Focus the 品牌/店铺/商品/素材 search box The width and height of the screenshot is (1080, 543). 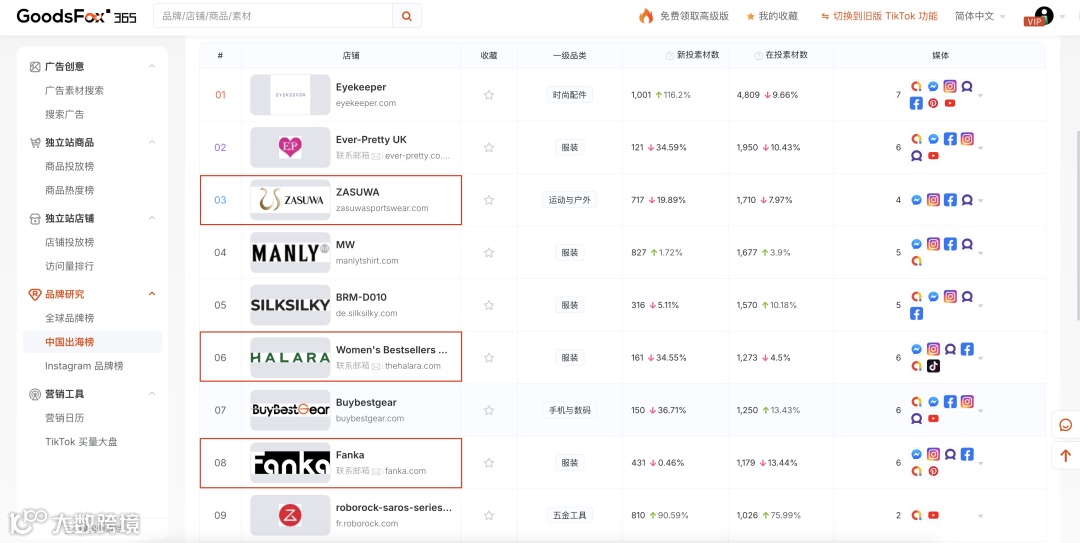coord(273,16)
